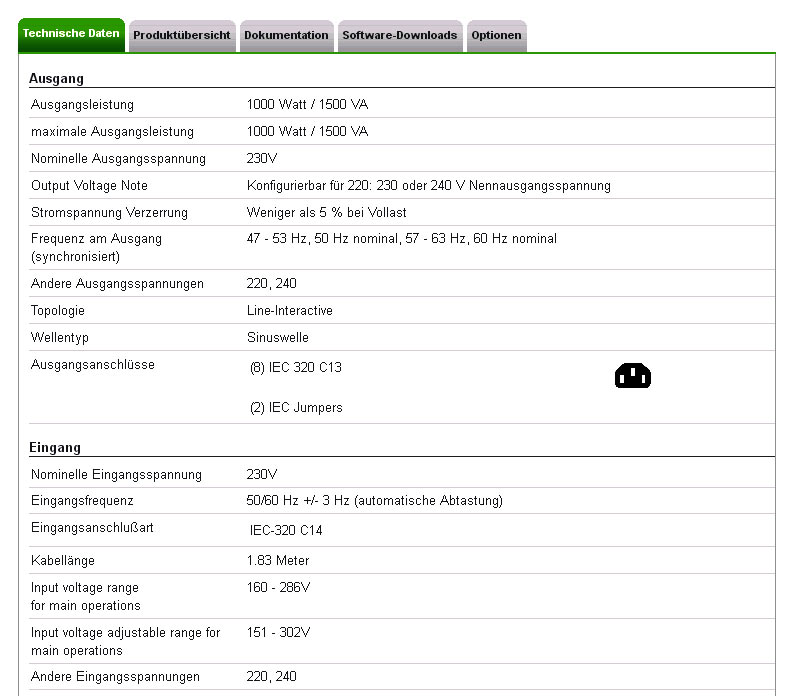Open the Dokumentation tab
The height and width of the screenshot is (696, 788).
click(286, 35)
